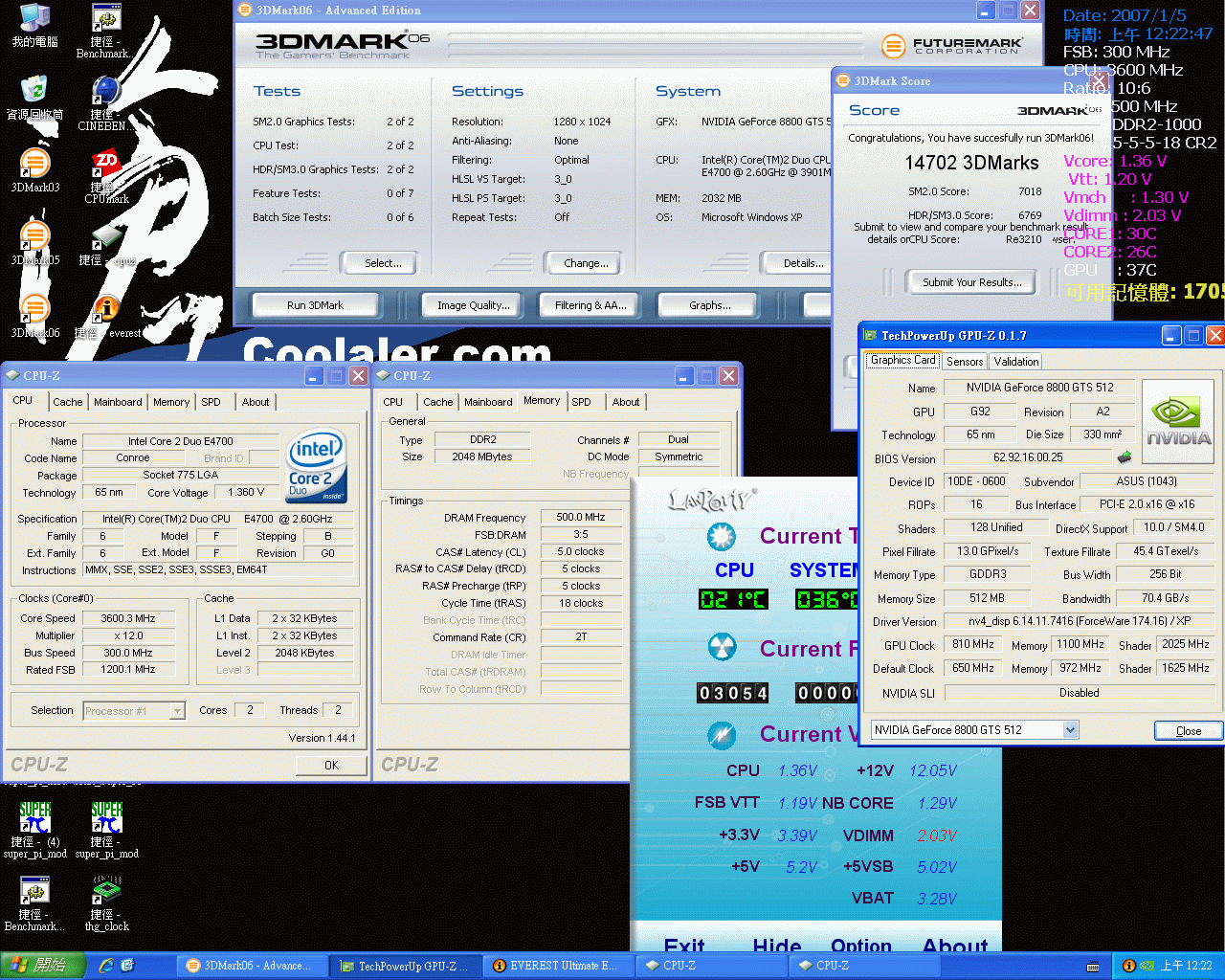This screenshot has width=1225, height=980.
Task: Open the GPU selection dropdown in GPU-Z
Action: pyautogui.click(x=1071, y=729)
